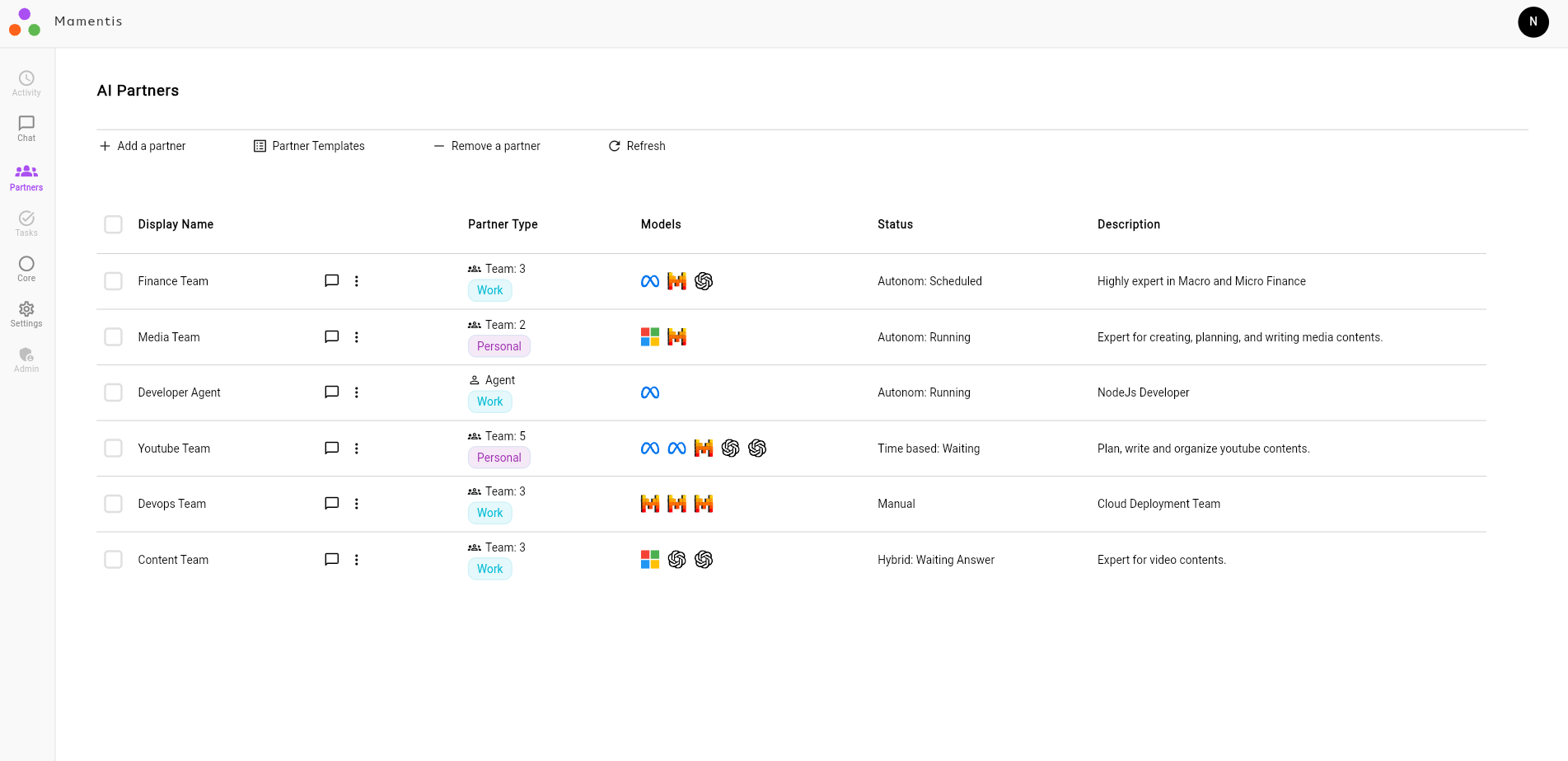Open the Activity sidebar section
Screen dimensions: 1568x761
point(26,83)
